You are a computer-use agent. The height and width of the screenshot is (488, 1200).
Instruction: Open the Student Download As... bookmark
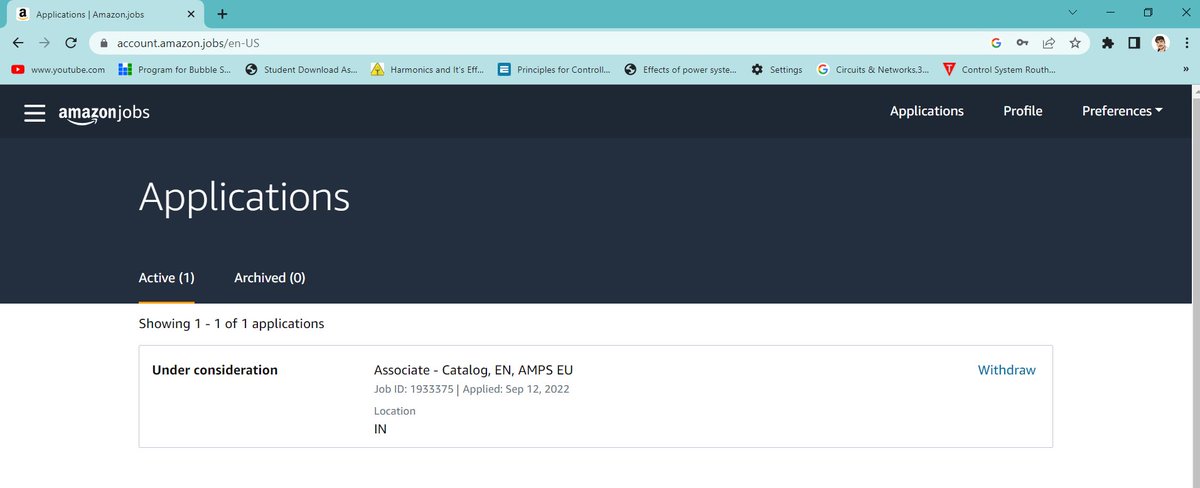tap(301, 70)
